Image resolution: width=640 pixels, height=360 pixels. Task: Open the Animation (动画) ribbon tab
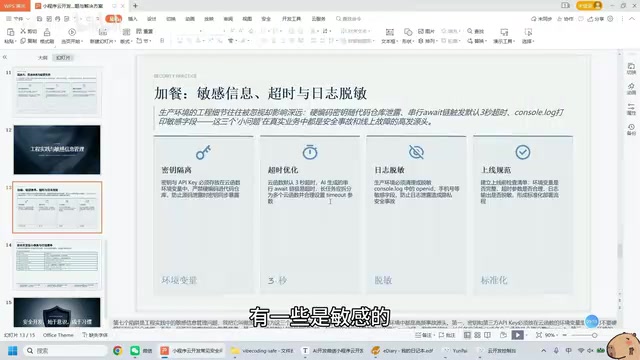point(190,19)
